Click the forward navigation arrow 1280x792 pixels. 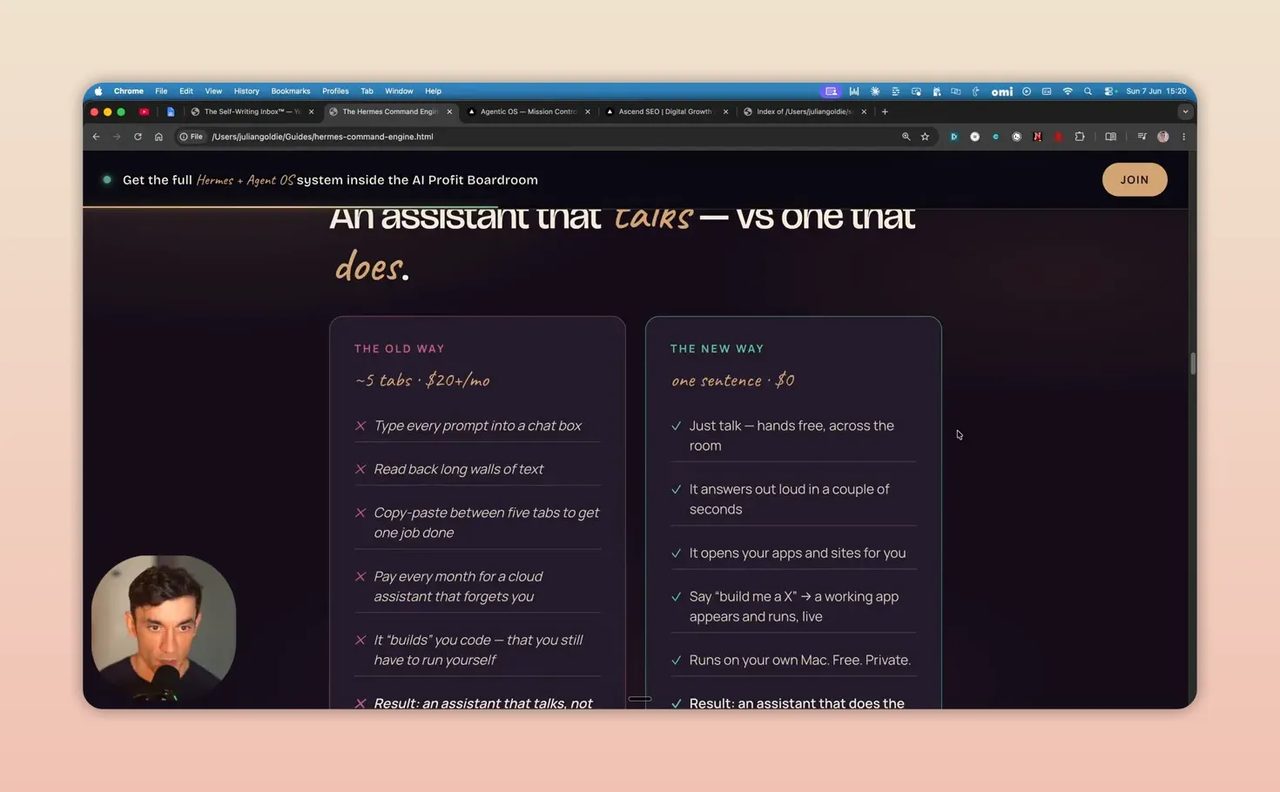(116, 136)
